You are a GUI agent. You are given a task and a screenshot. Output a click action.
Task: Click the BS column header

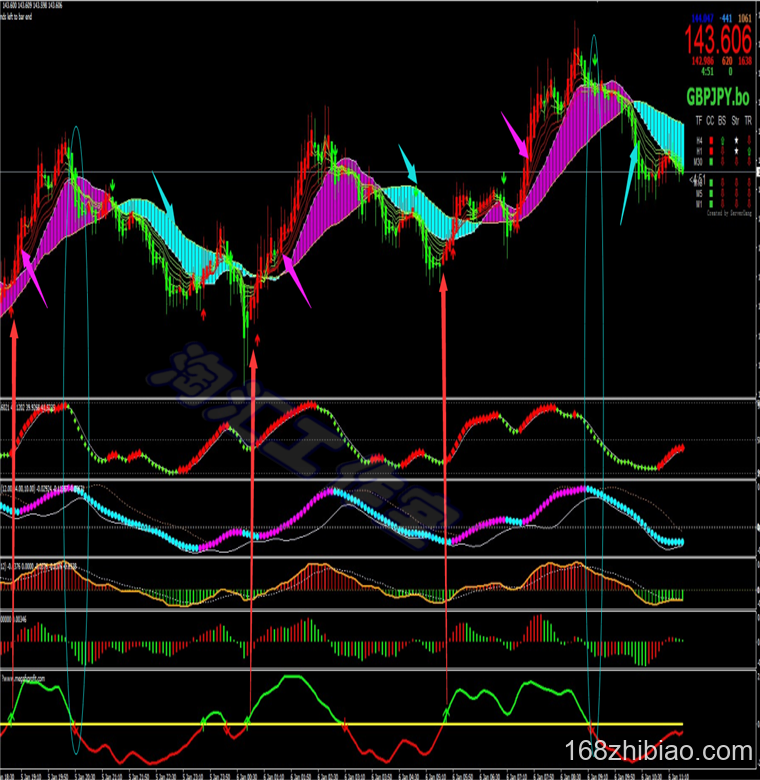point(722,120)
